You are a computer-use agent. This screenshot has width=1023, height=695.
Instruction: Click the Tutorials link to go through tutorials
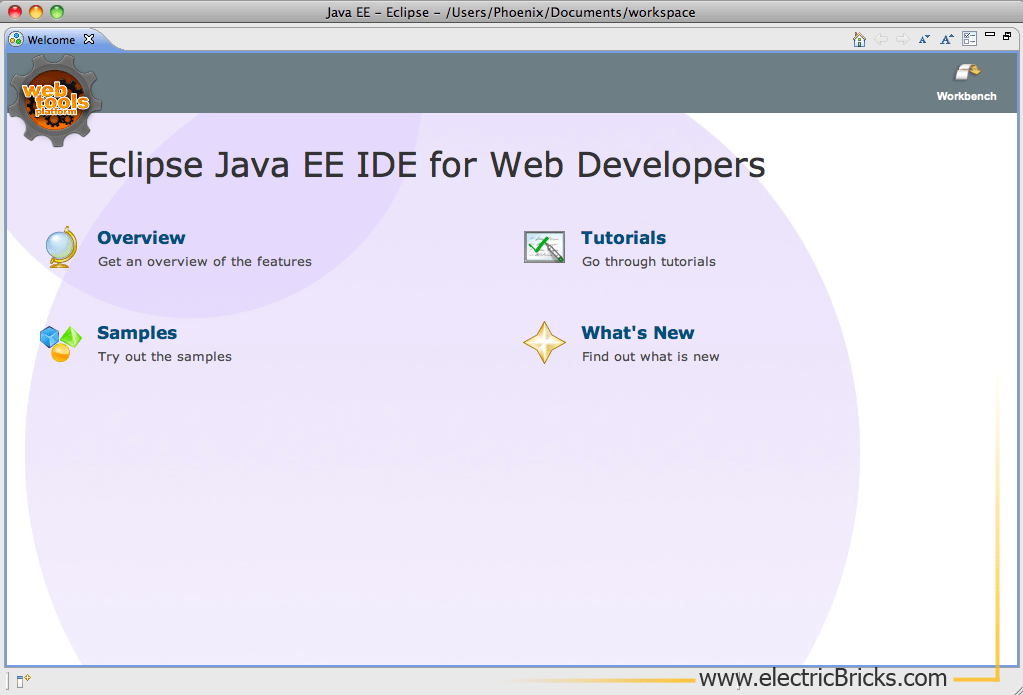pyautogui.click(x=623, y=238)
